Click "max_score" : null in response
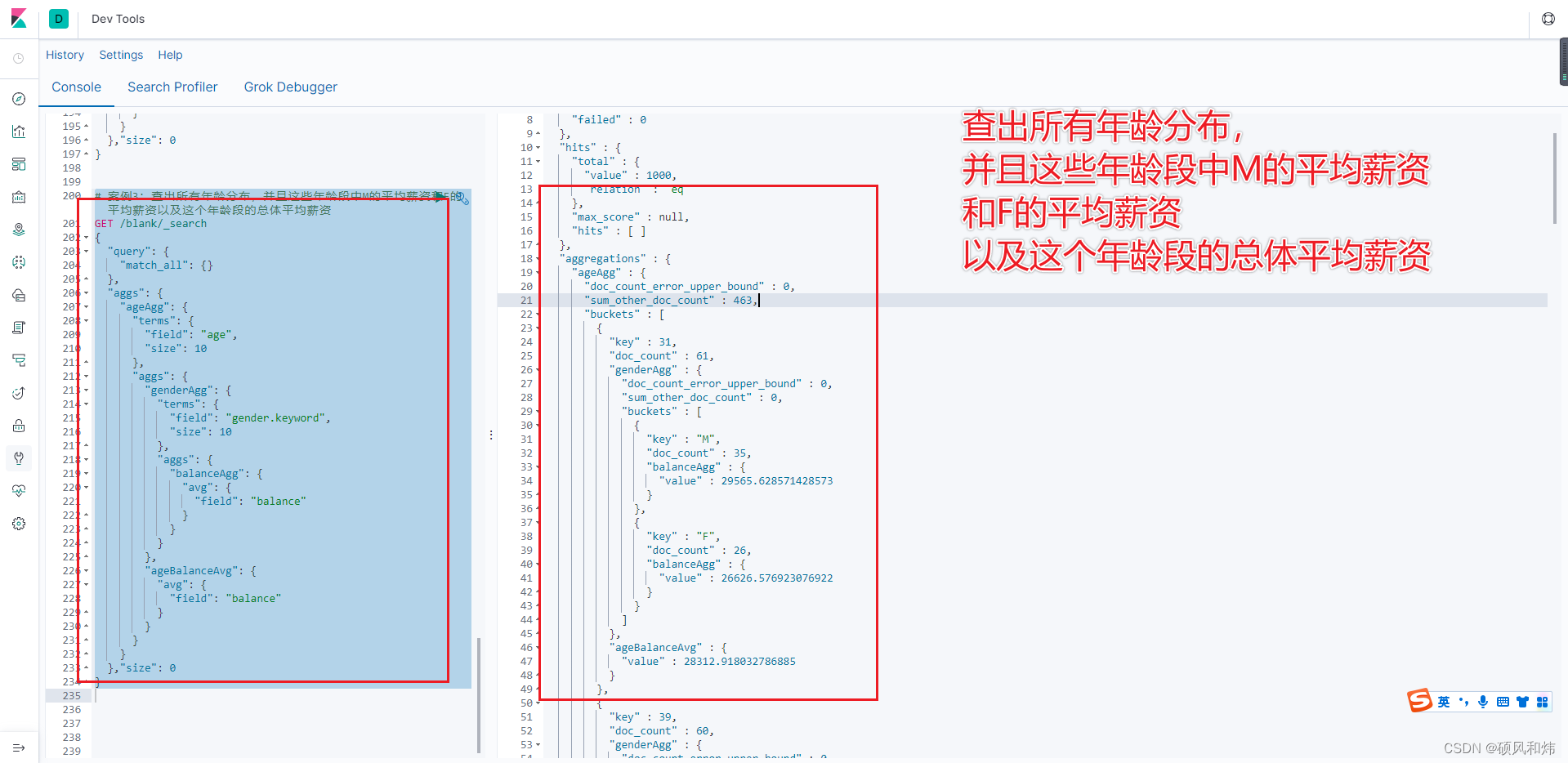Viewport: 1568px width, 763px height. coord(630,217)
